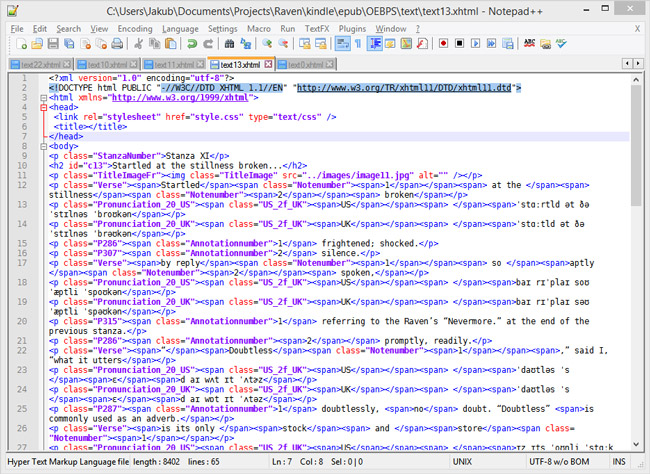The image size is (650, 474).
Task: Switch to the text0.xhtml tab
Action: (x=306, y=64)
